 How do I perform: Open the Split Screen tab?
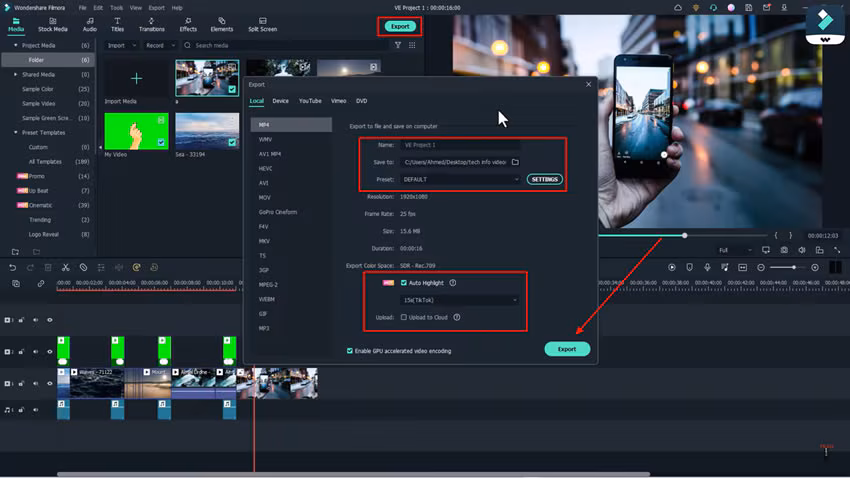[262, 24]
